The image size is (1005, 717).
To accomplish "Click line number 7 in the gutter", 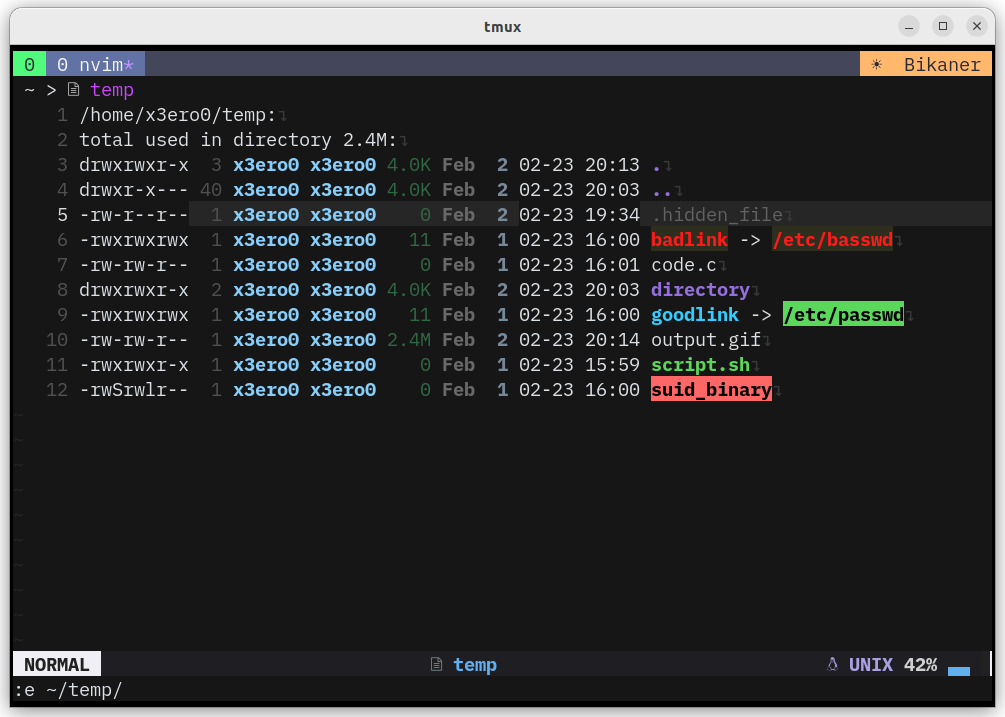I will click(62, 265).
